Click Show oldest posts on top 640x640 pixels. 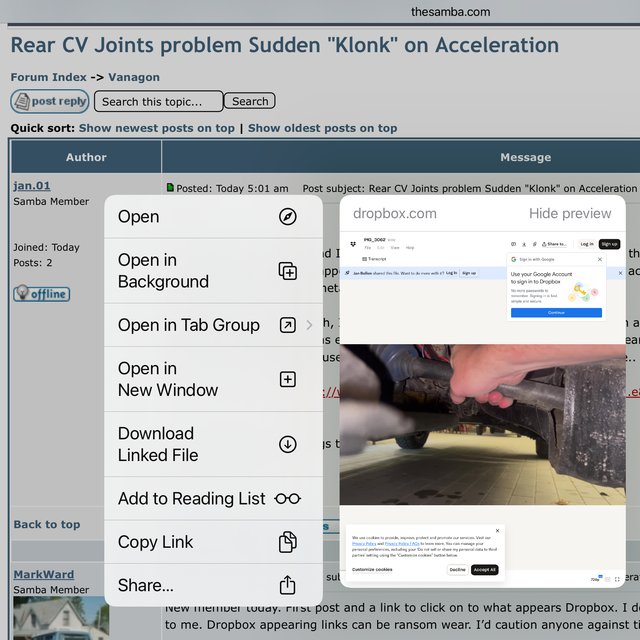(322, 128)
